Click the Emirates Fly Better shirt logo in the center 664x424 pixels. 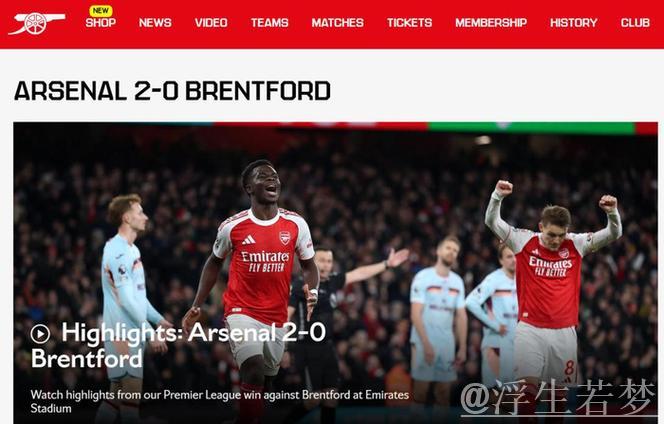tap(266, 261)
